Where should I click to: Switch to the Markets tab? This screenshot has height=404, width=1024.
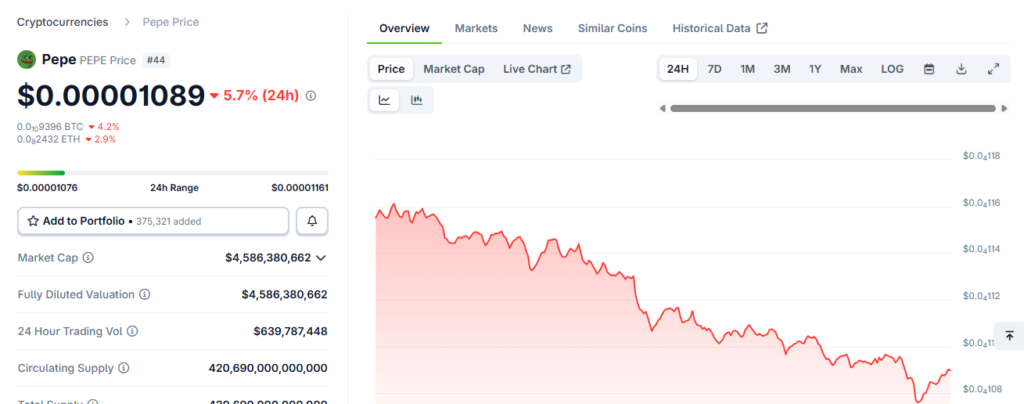(476, 28)
